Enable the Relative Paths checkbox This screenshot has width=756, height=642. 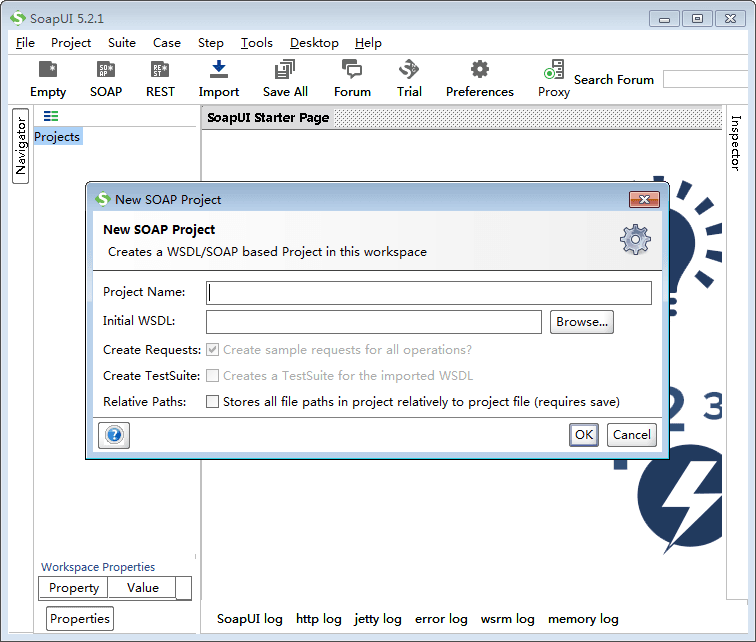[212, 402]
